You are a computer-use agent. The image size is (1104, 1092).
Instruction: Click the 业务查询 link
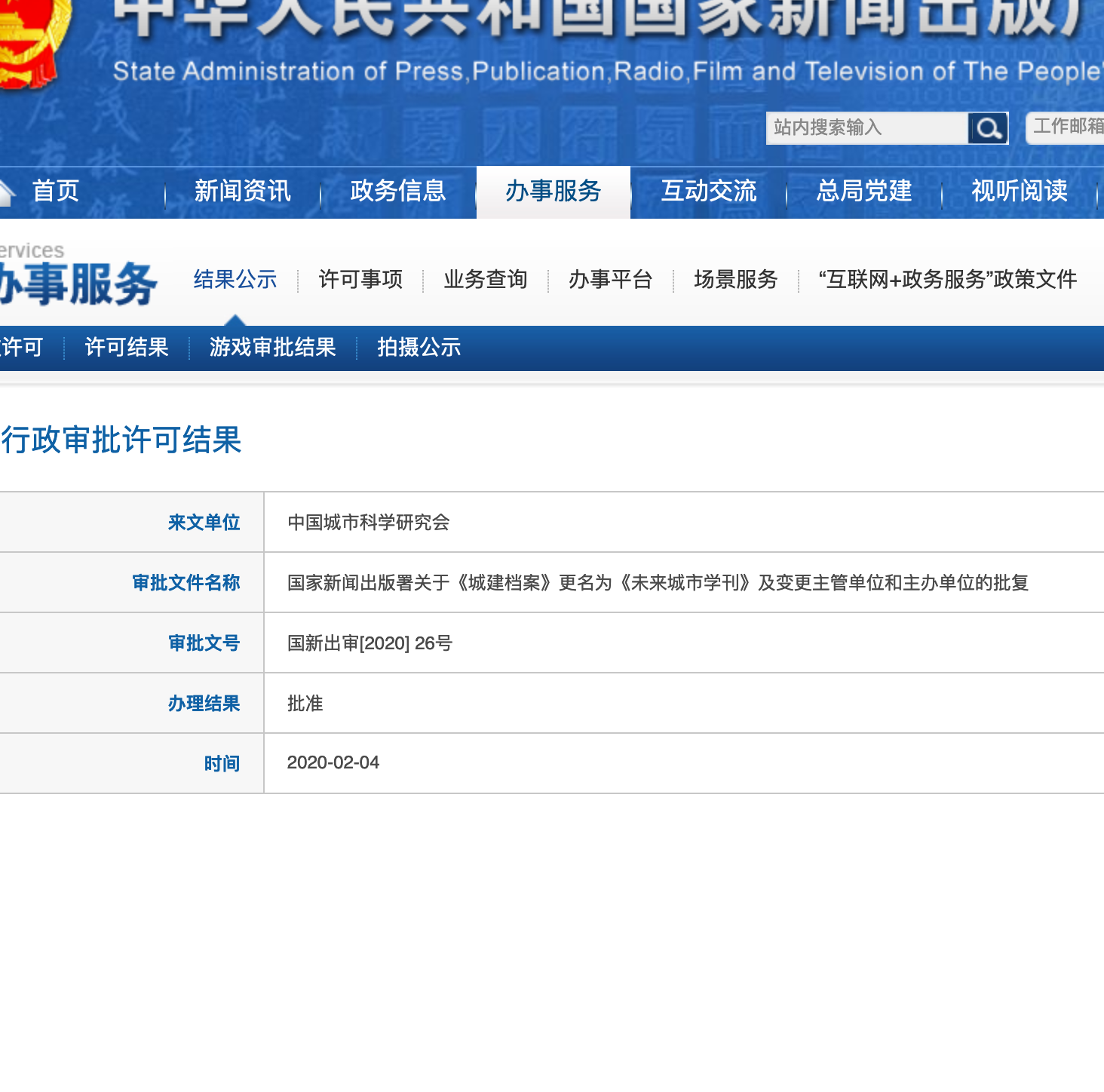pyautogui.click(x=485, y=279)
